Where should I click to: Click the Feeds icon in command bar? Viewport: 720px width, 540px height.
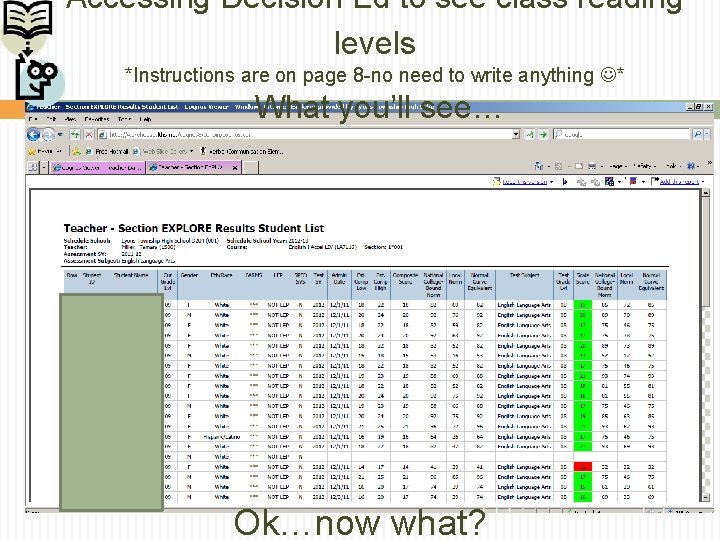[x=558, y=166]
